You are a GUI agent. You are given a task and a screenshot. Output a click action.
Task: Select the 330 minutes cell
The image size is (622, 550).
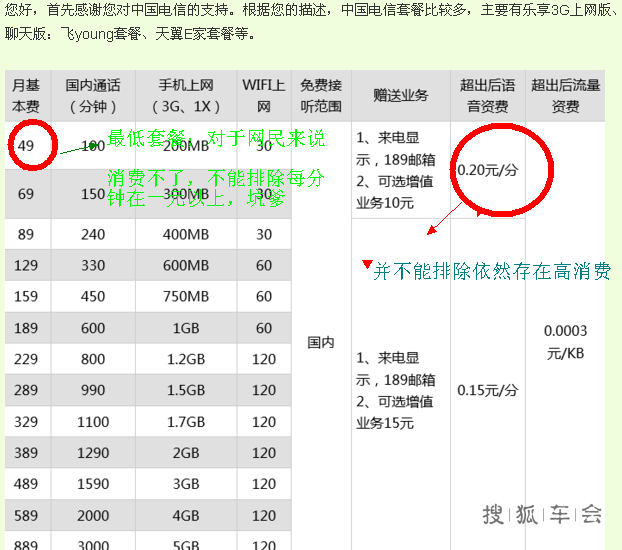[x=93, y=265]
